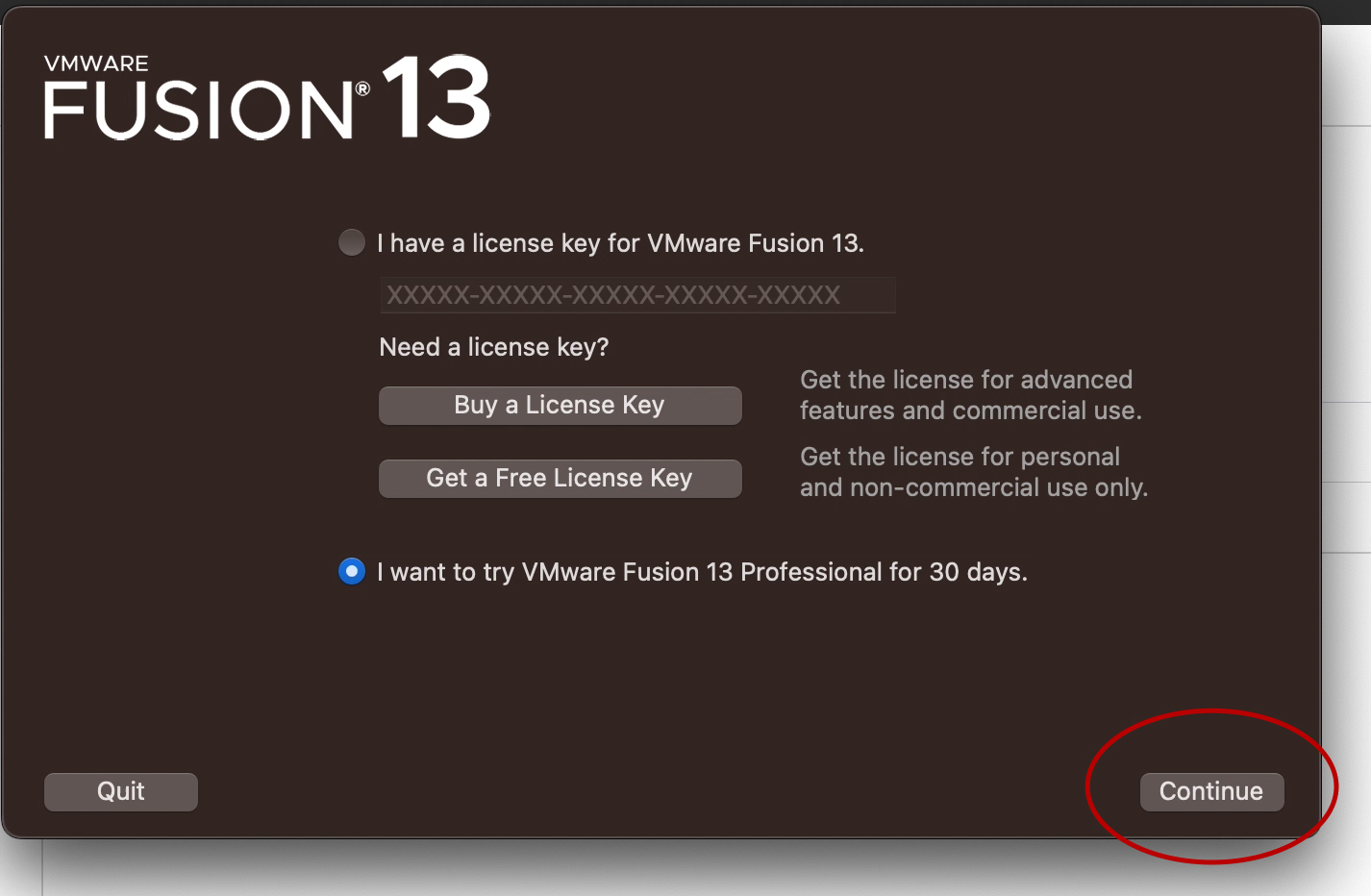Click the registered trademark symbol beside FUSION
The image size is (1371, 896).
(x=362, y=89)
